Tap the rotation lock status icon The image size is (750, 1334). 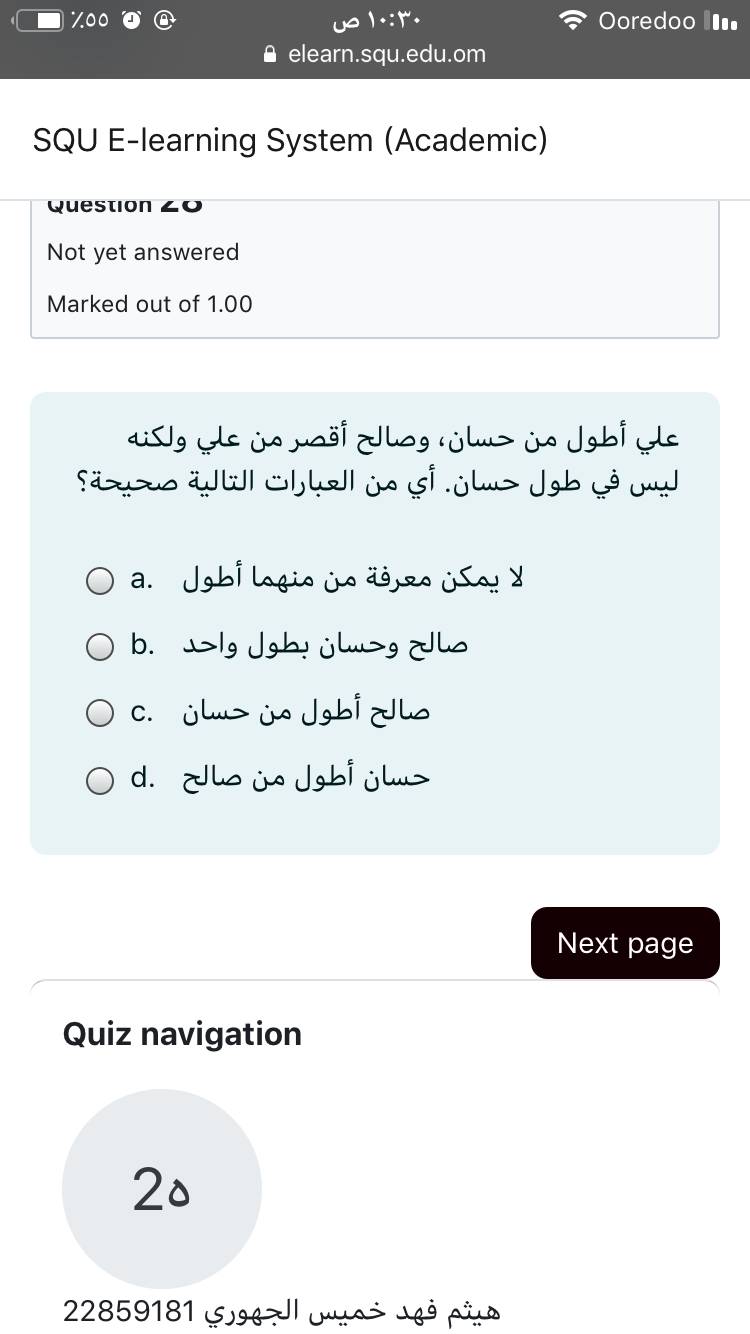click(x=166, y=21)
